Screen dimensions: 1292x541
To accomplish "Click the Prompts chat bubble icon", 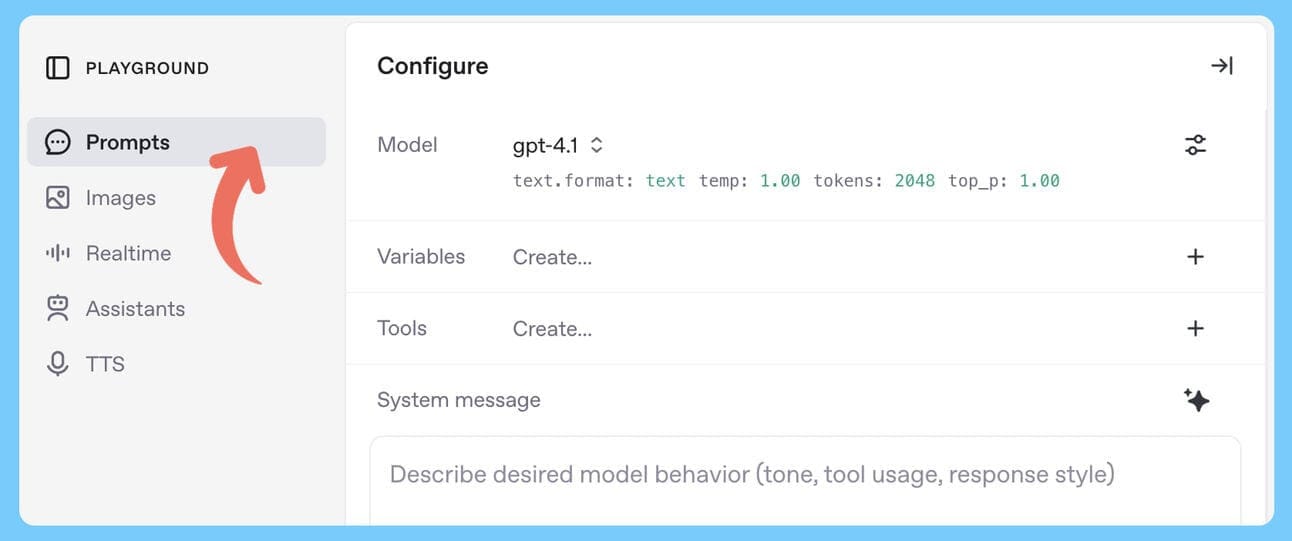I will coord(58,142).
